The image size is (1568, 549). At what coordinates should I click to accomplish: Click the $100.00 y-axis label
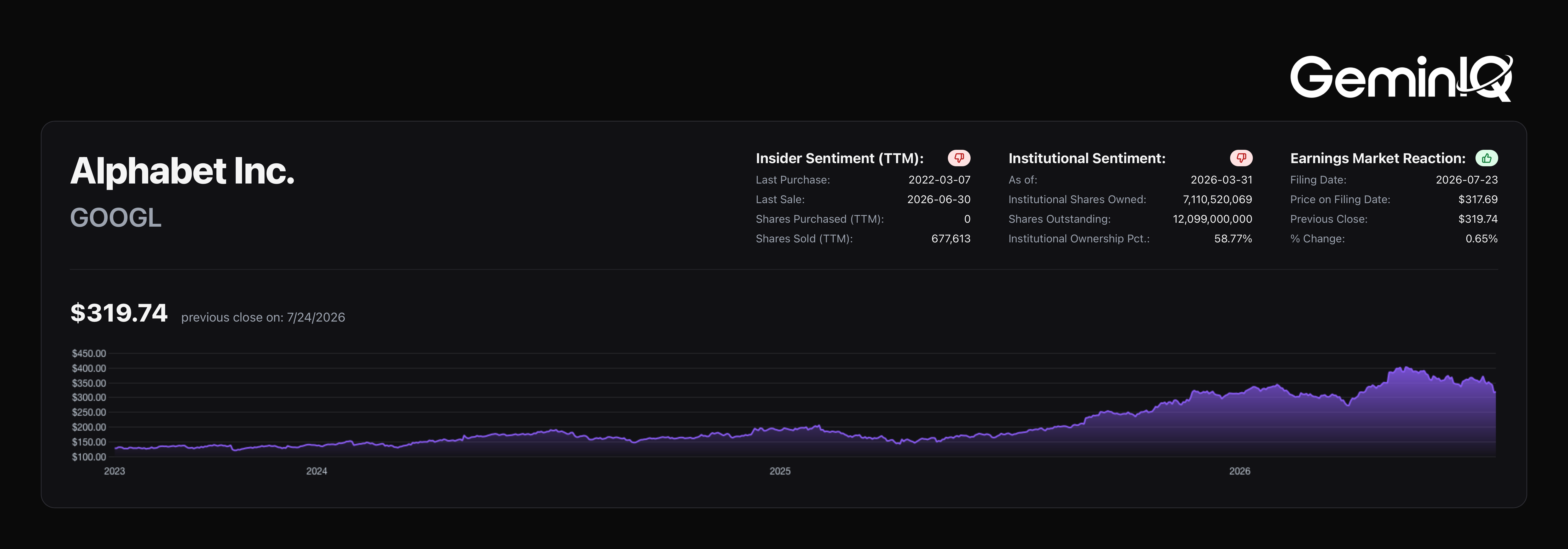89,457
